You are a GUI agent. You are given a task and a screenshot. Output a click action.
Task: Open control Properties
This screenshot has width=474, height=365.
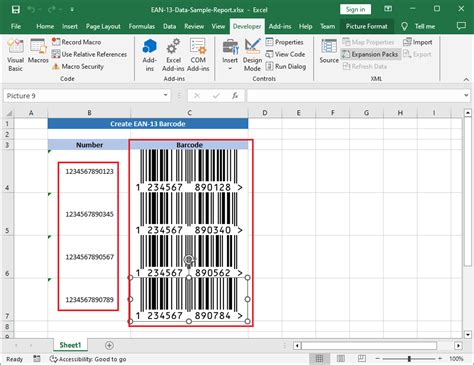pos(284,42)
